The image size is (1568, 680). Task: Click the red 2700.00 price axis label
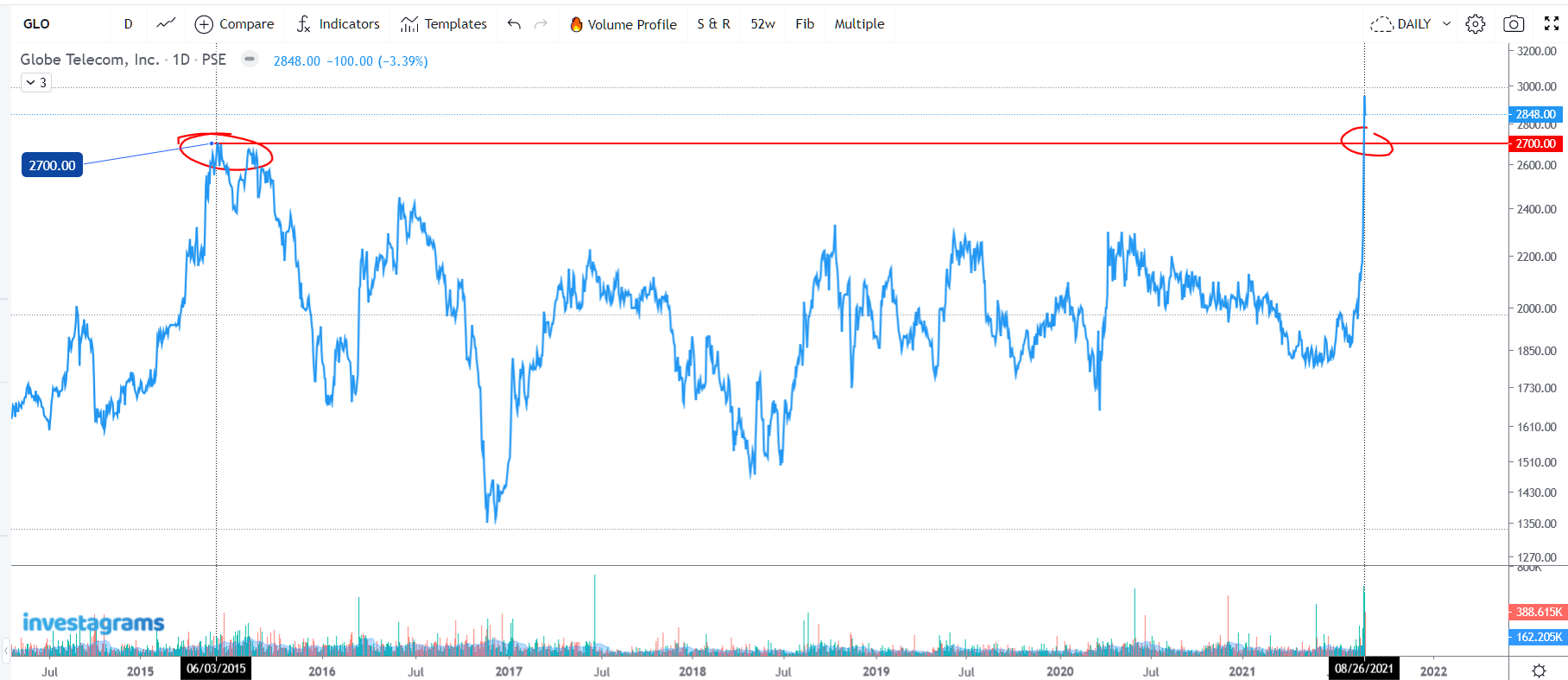[1536, 143]
